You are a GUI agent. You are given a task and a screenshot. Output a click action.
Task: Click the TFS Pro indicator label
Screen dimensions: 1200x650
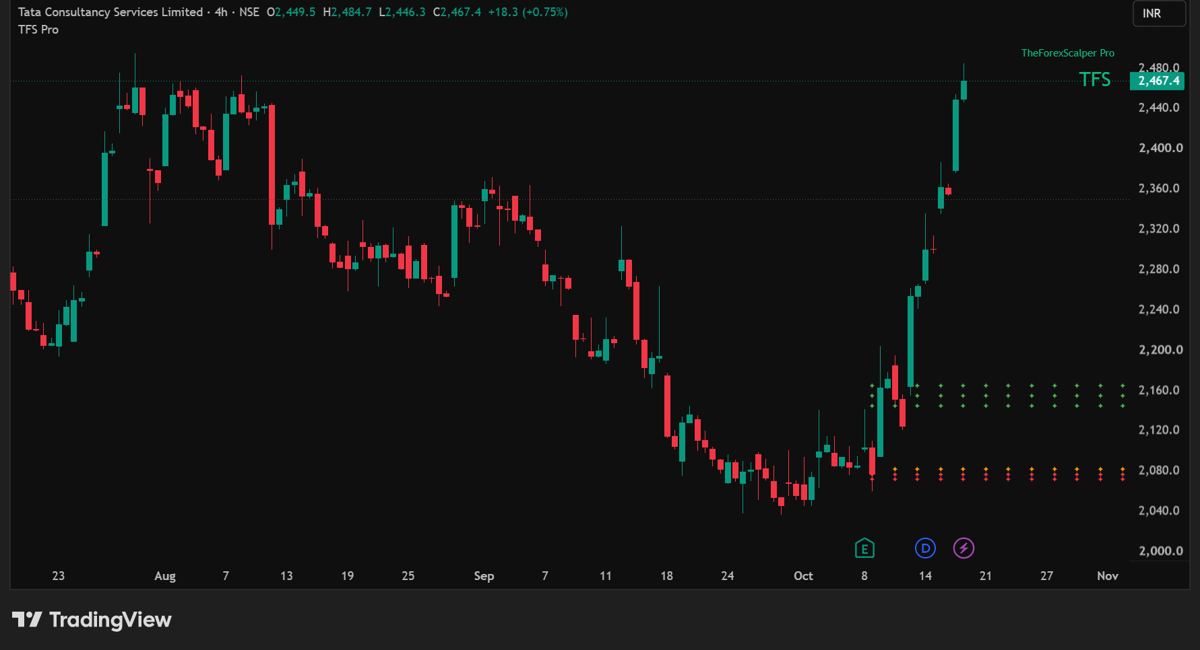pos(38,30)
